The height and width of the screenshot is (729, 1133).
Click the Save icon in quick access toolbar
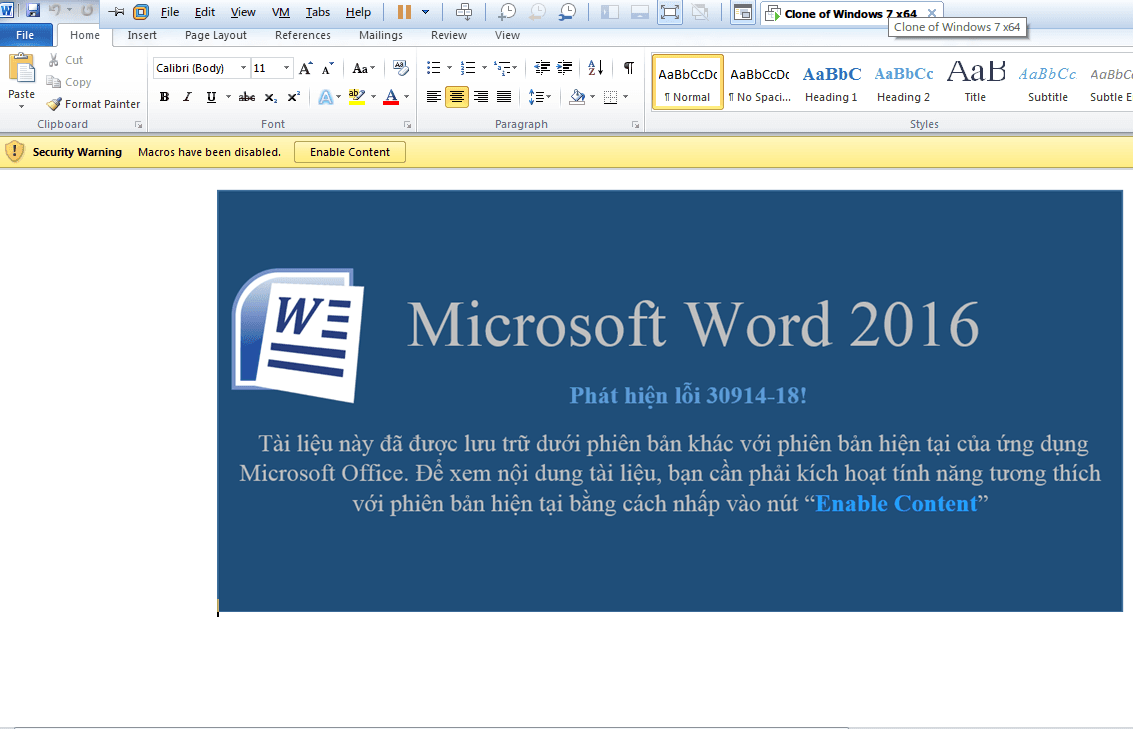33,10
